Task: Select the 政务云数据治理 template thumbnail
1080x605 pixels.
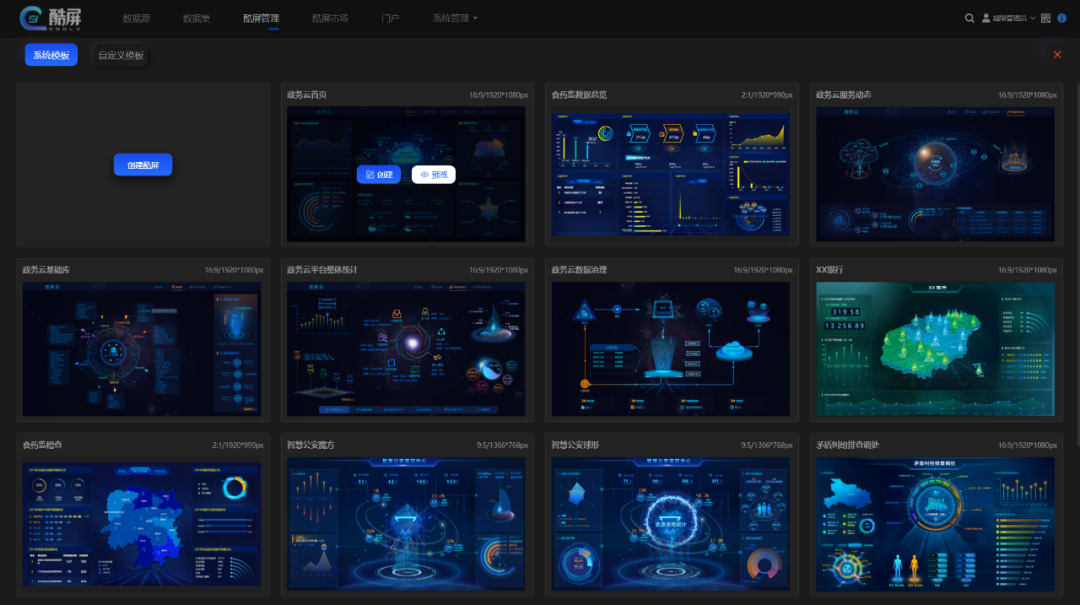Action: click(670, 348)
